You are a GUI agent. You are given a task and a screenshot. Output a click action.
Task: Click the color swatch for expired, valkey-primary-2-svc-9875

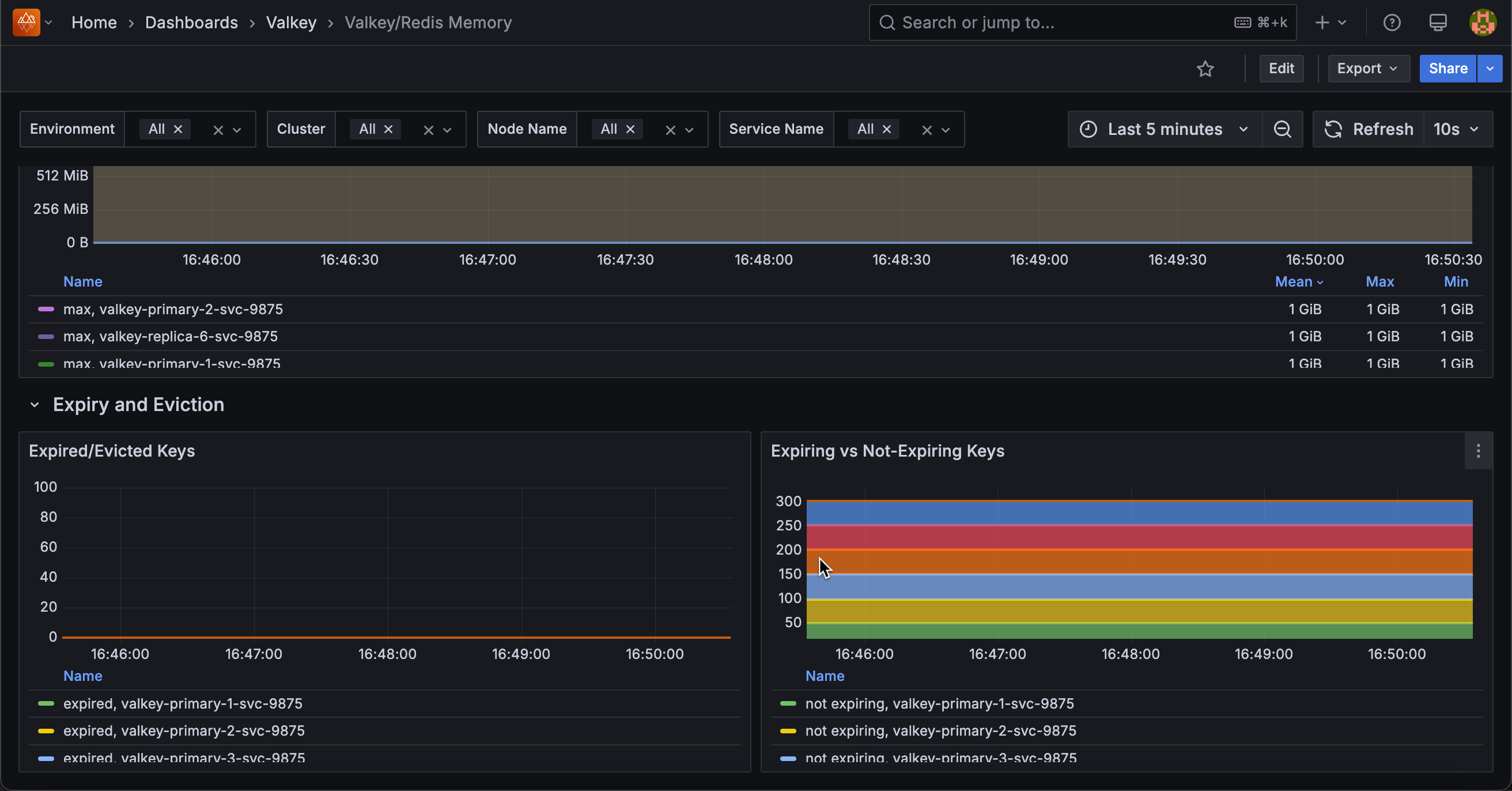coord(46,730)
